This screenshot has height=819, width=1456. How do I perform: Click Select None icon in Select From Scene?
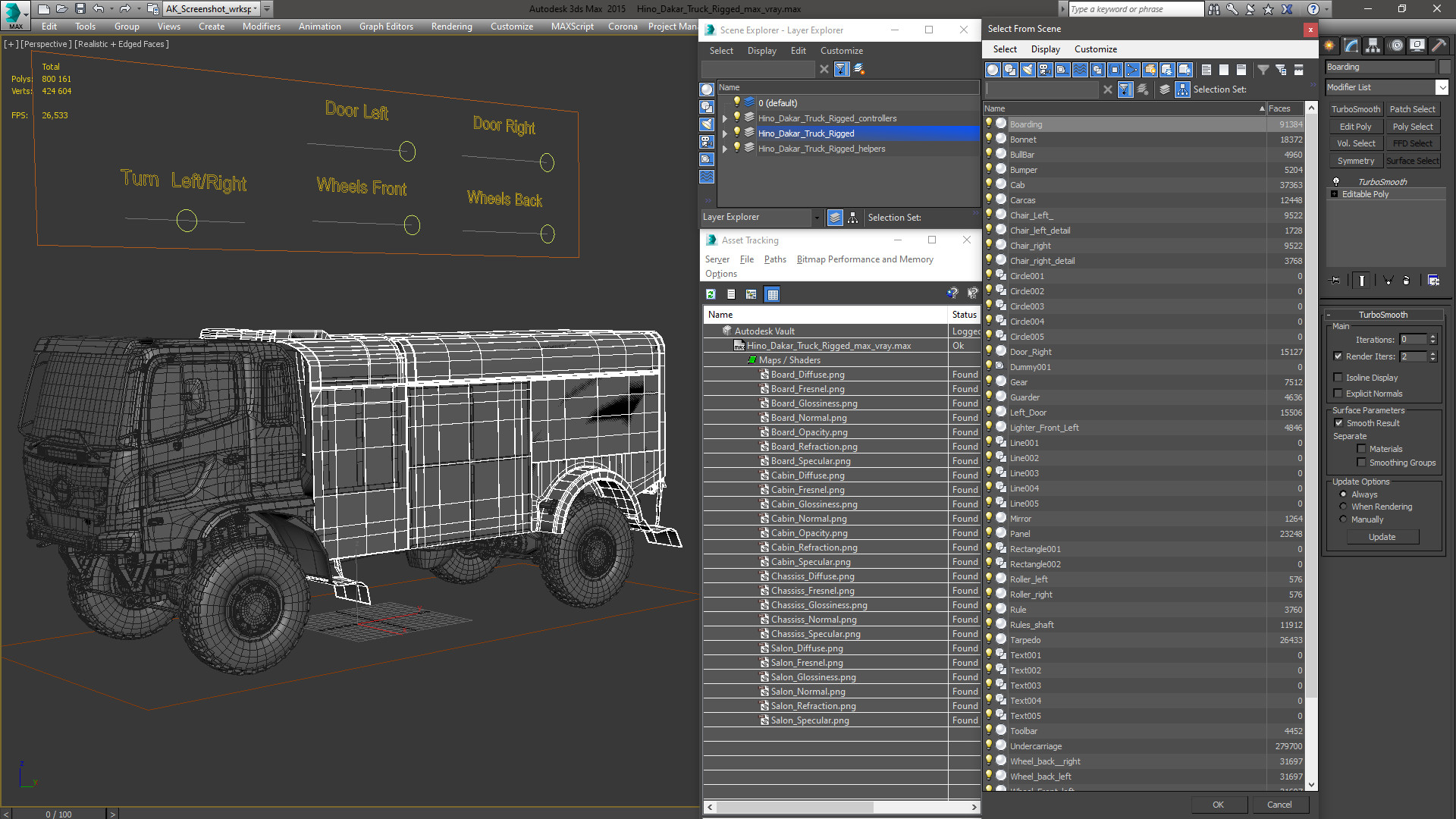[x=1224, y=70]
